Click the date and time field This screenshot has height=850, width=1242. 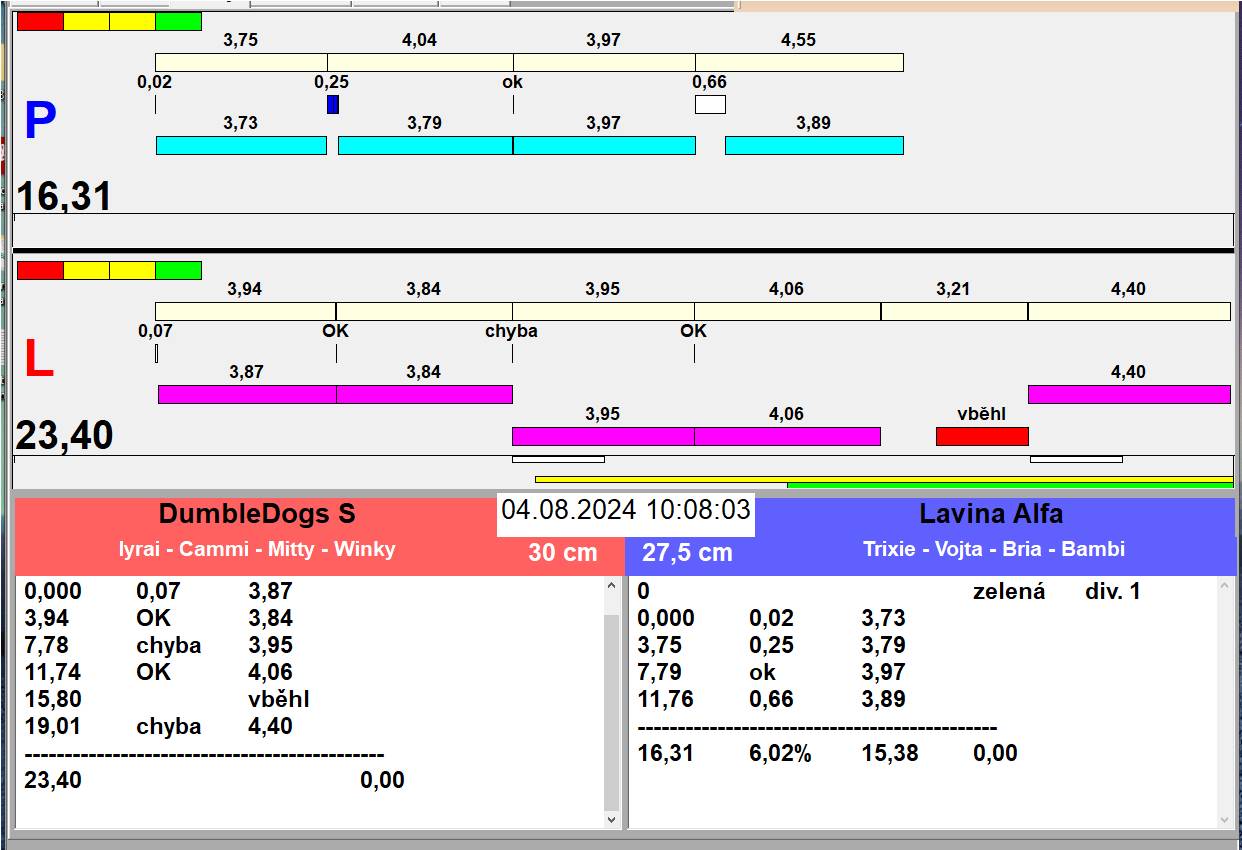[625, 510]
